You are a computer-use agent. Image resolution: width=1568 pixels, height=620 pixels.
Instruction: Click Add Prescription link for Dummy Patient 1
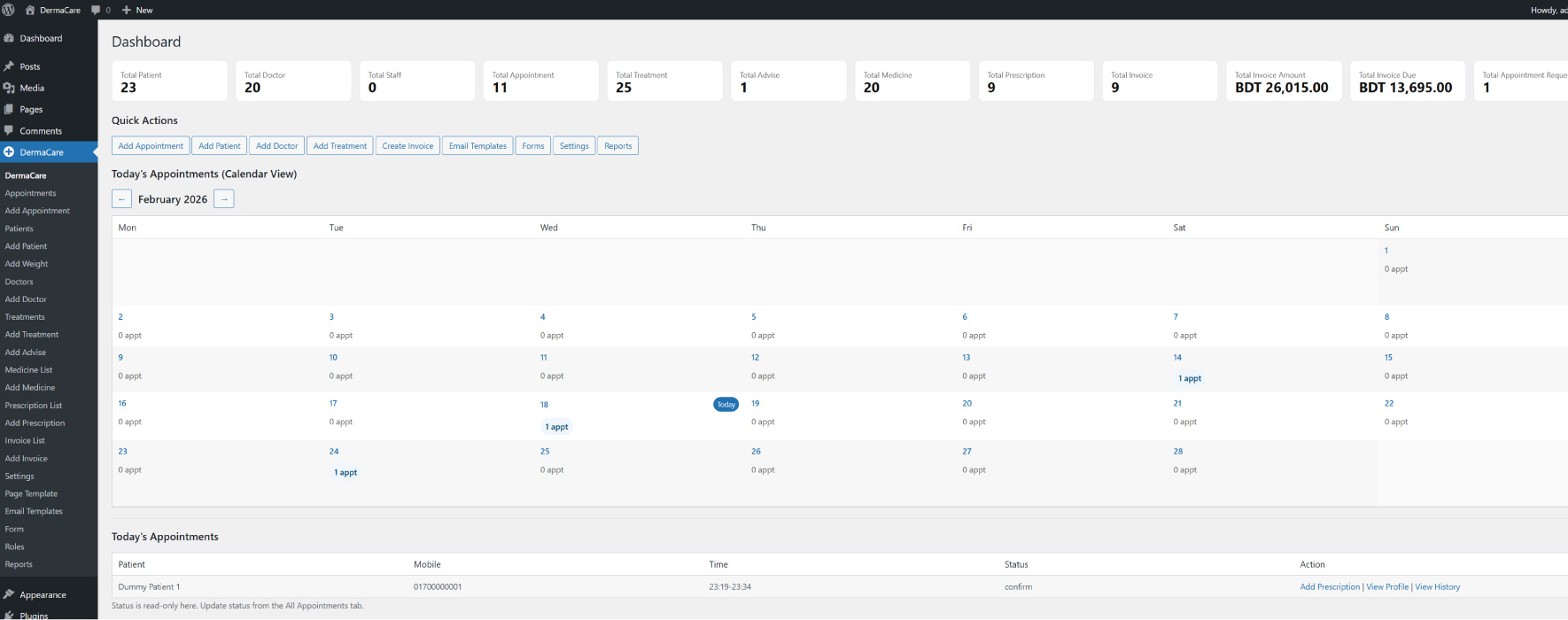(1330, 587)
